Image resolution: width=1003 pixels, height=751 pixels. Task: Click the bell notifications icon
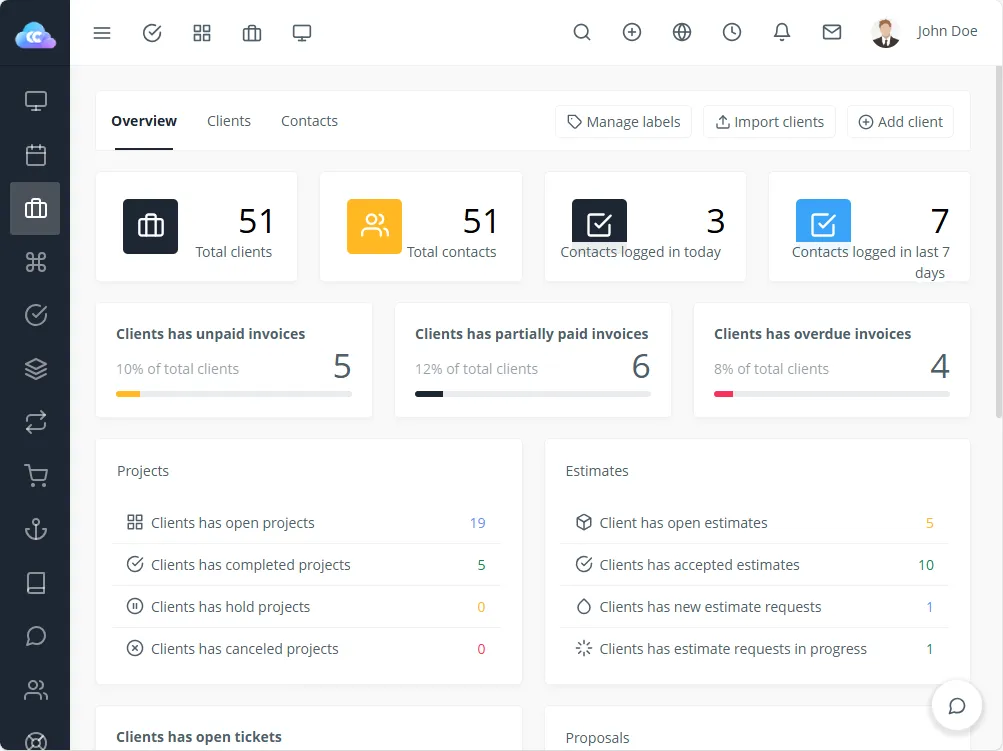pyautogui.click(x=782, y=33)
